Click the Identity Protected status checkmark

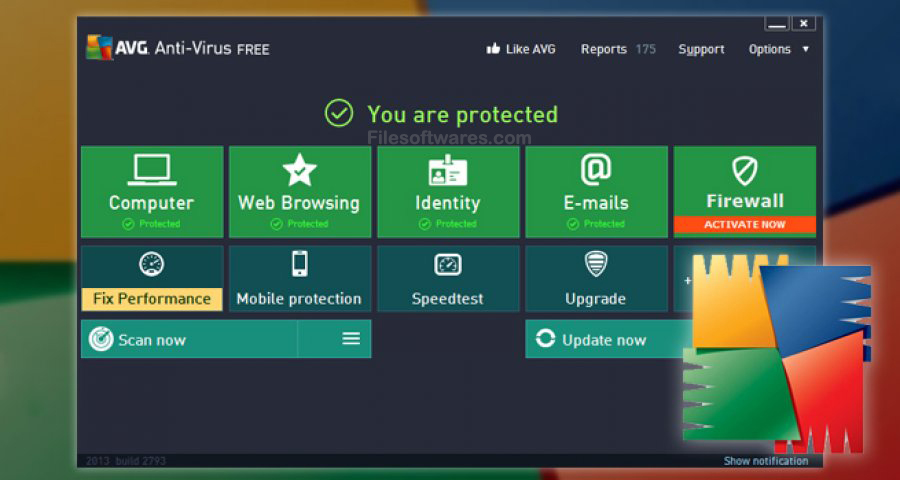(424, 224)
